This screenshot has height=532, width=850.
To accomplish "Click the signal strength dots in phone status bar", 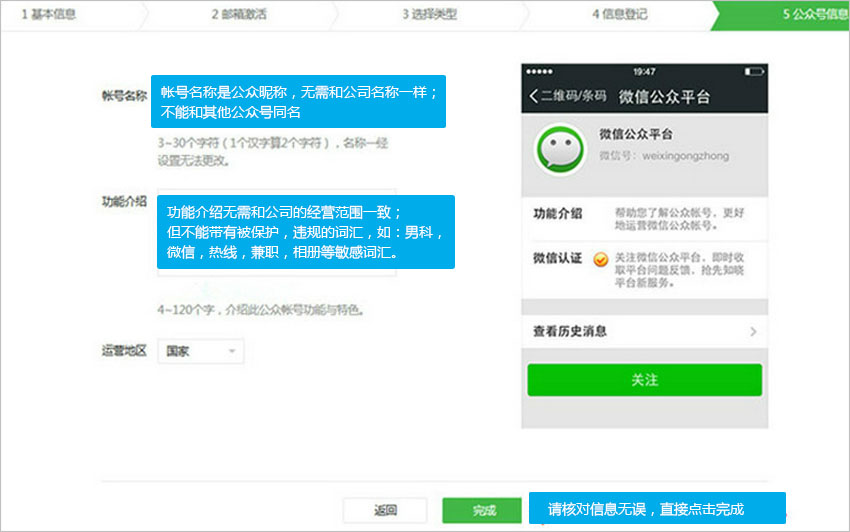I will (539, 72).
